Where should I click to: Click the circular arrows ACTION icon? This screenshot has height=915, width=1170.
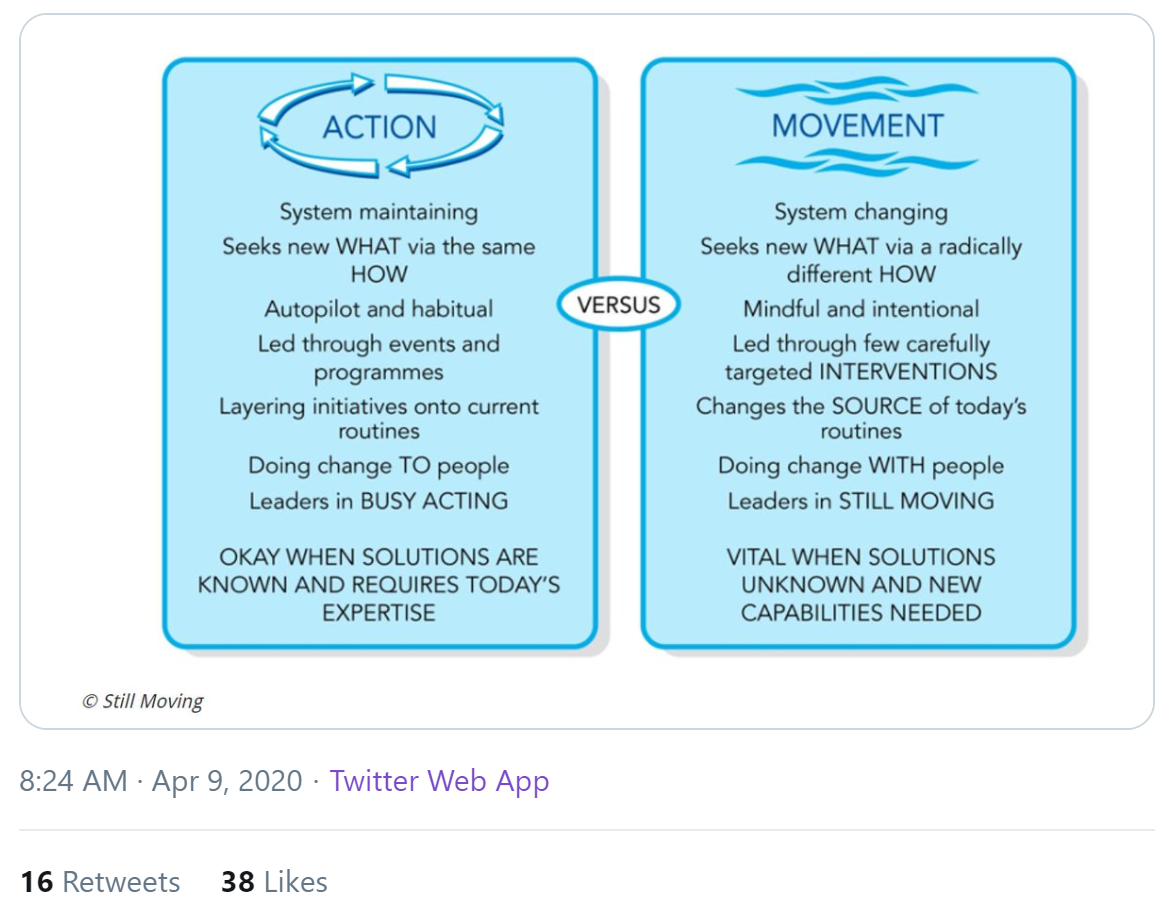[381, 125]
